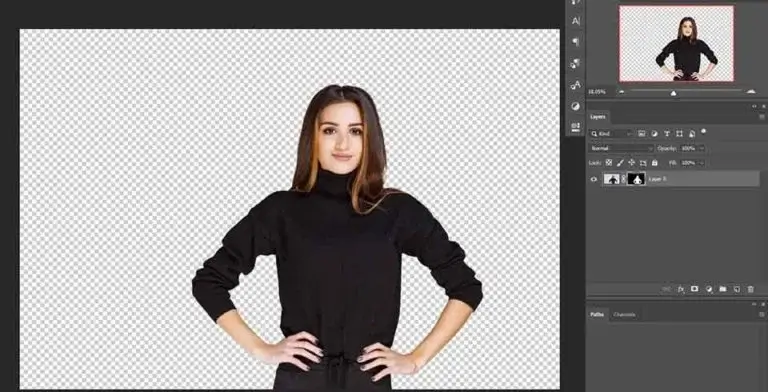
Task: Open the Fill slider dropdown arrow
Action: [x=701, y=162]
